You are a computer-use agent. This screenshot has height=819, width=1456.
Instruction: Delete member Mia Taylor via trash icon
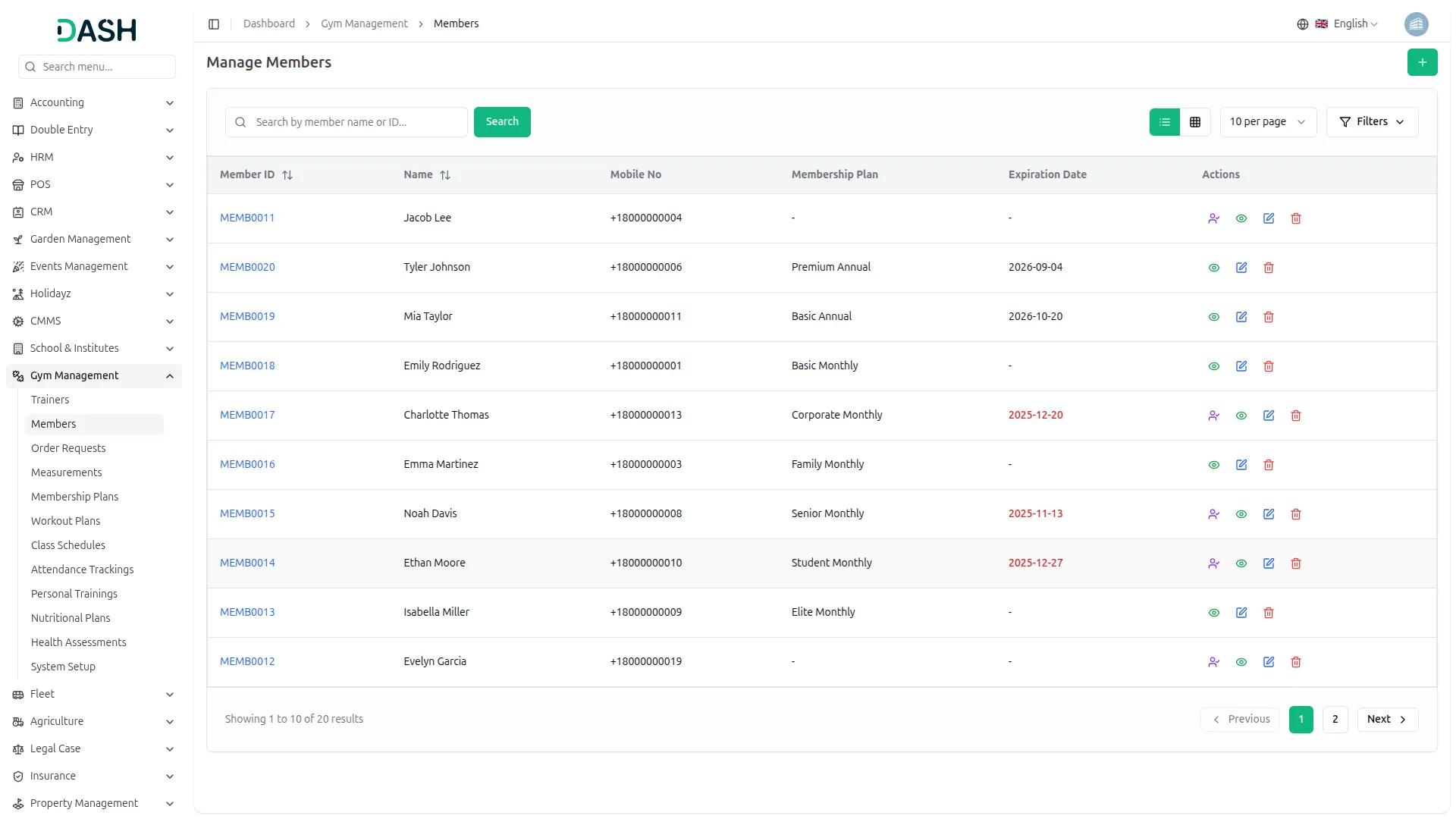[x=1269, y=317]
